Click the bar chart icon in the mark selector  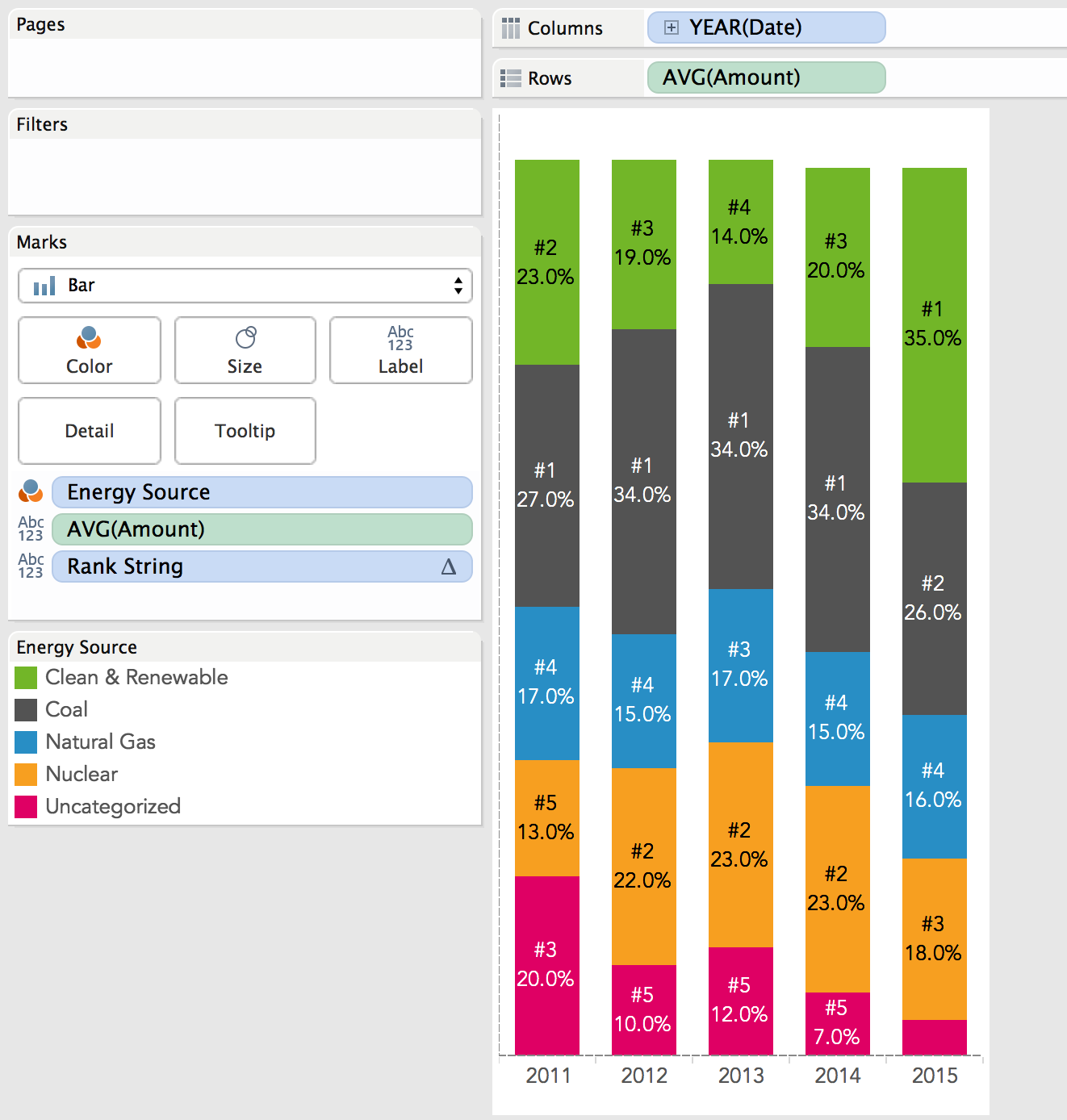click(x=44, y=285)
